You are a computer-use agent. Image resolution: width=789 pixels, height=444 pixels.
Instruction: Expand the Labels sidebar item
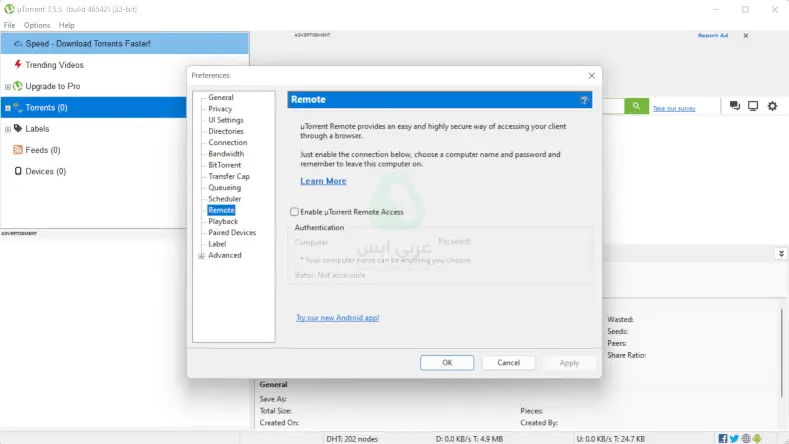pos(8,129)
